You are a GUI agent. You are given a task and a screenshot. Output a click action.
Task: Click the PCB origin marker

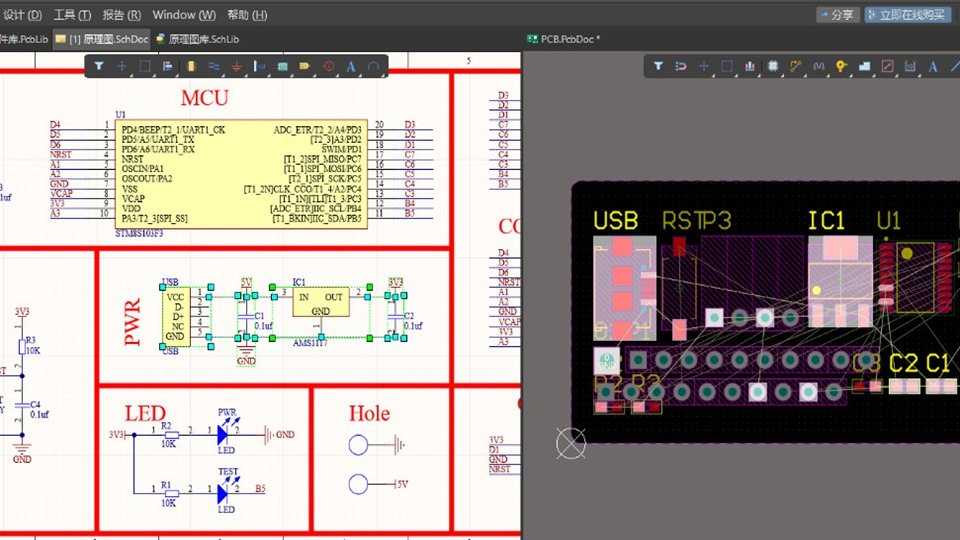point(571,443)
